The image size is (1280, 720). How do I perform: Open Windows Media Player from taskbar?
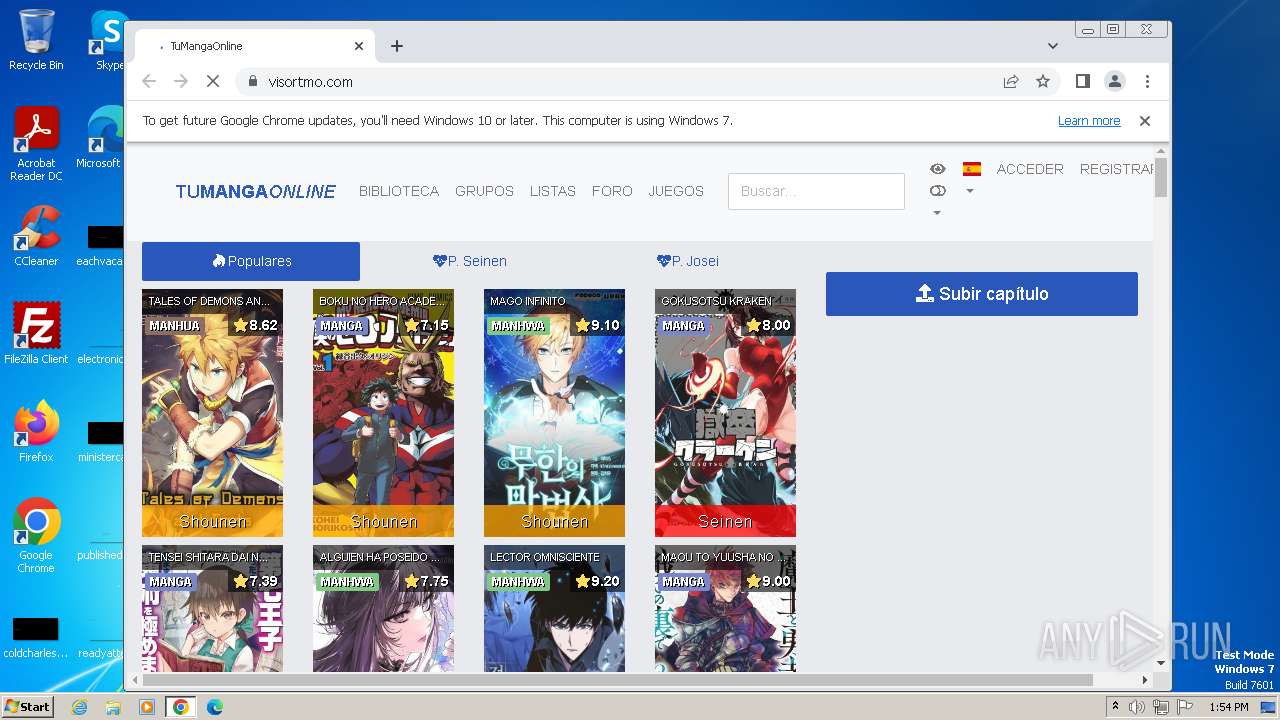point(147,707)
